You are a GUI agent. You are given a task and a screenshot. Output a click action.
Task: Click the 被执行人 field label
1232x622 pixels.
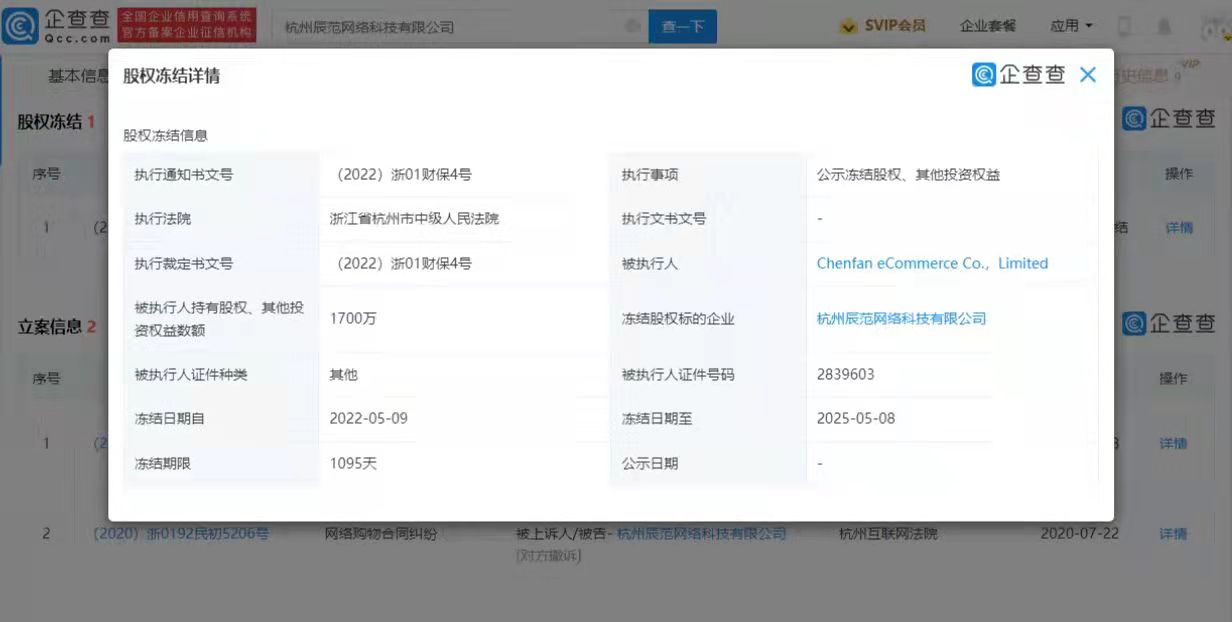pos(650,263)
